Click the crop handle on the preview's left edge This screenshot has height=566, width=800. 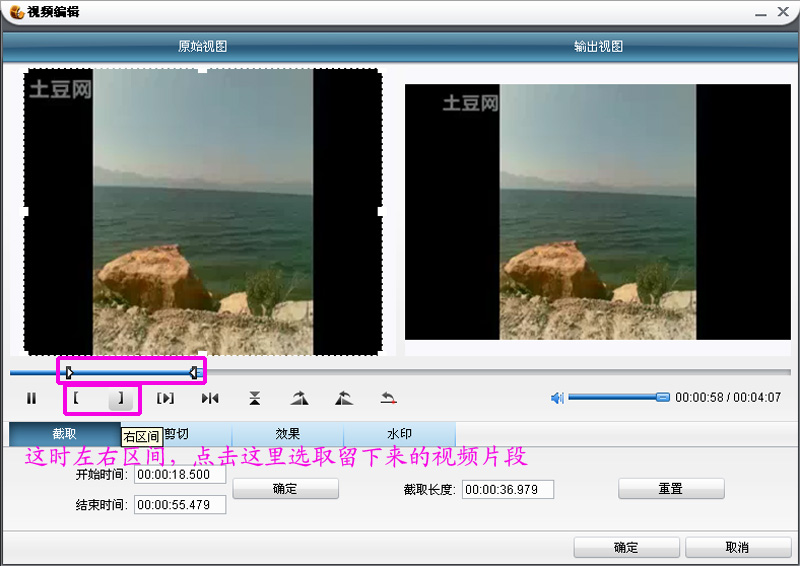click(x=24, y=212)
